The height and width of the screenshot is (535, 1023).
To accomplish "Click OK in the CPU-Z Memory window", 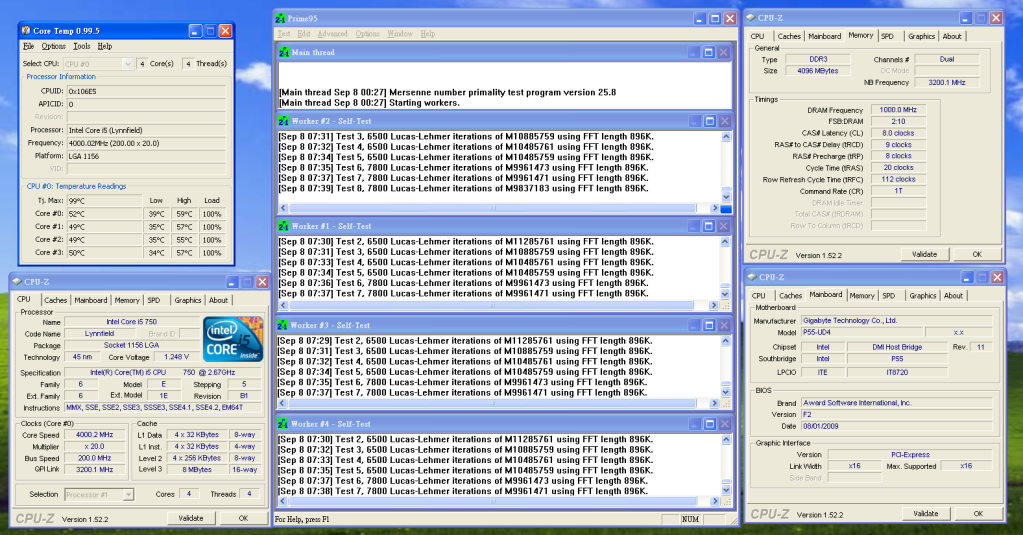I will click(x=977, y=254).
